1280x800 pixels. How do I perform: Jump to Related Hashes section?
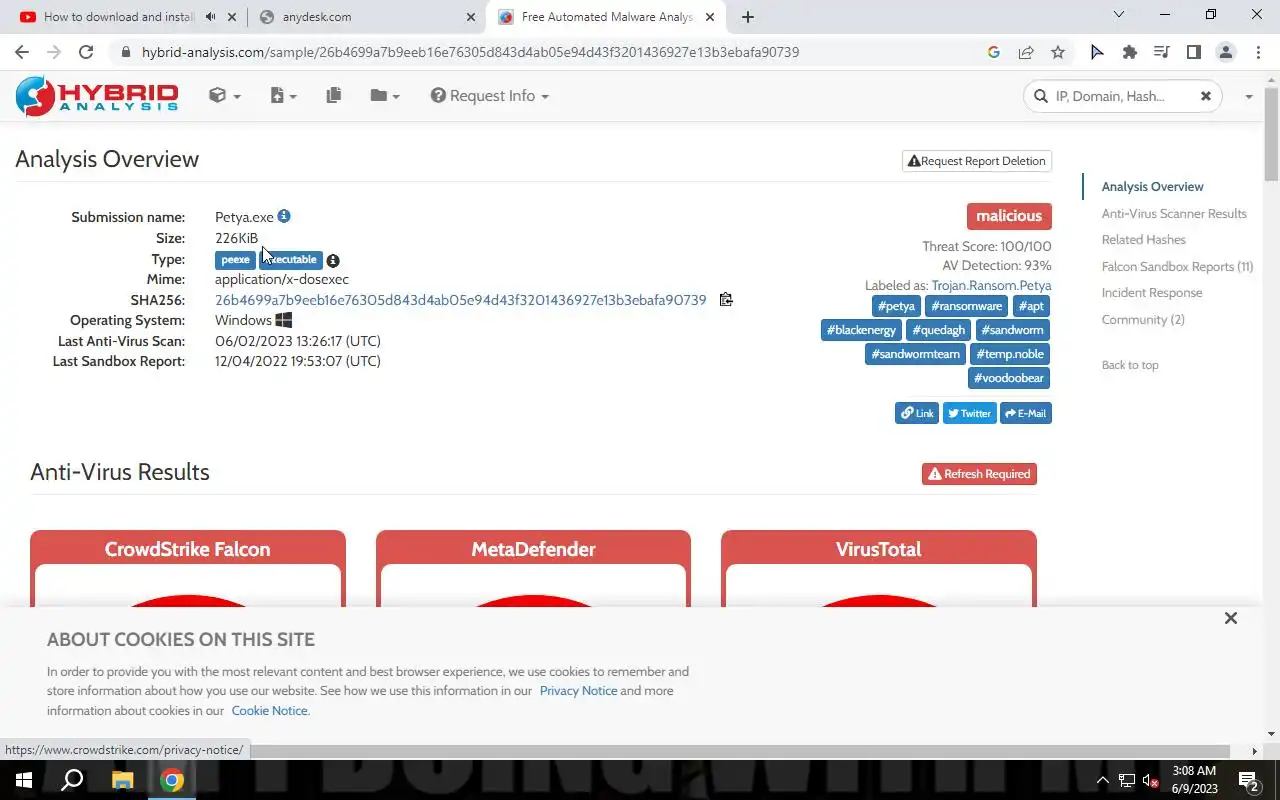[1143, 240]
